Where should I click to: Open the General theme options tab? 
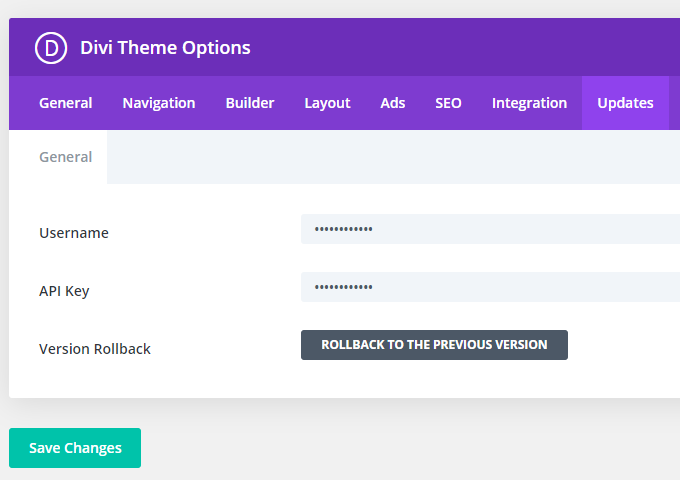[x=65, y=103]
